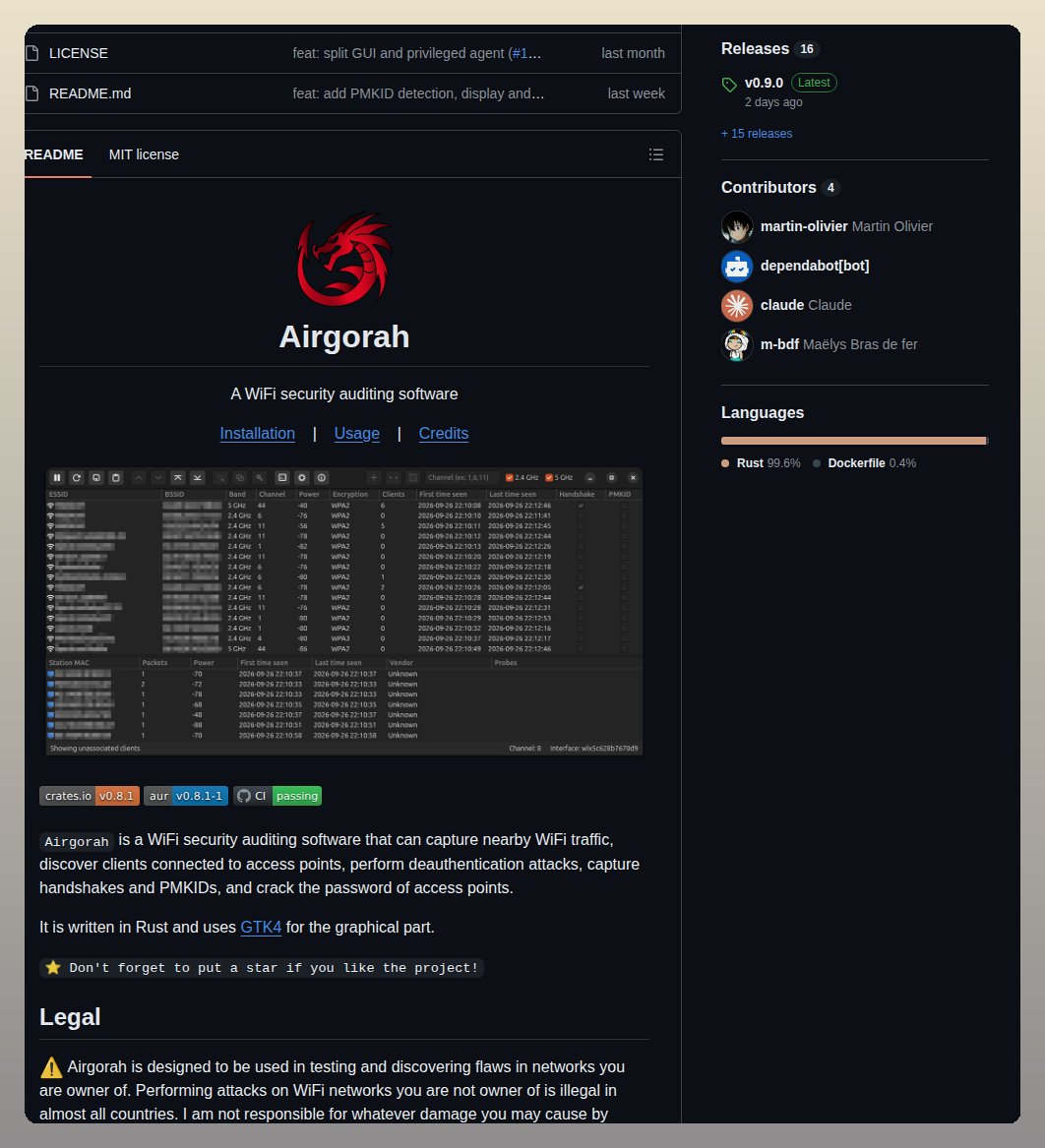Click the release tag icon beside v0.9.0
The image size is (1045, 1148).
[x=729, y=85]
